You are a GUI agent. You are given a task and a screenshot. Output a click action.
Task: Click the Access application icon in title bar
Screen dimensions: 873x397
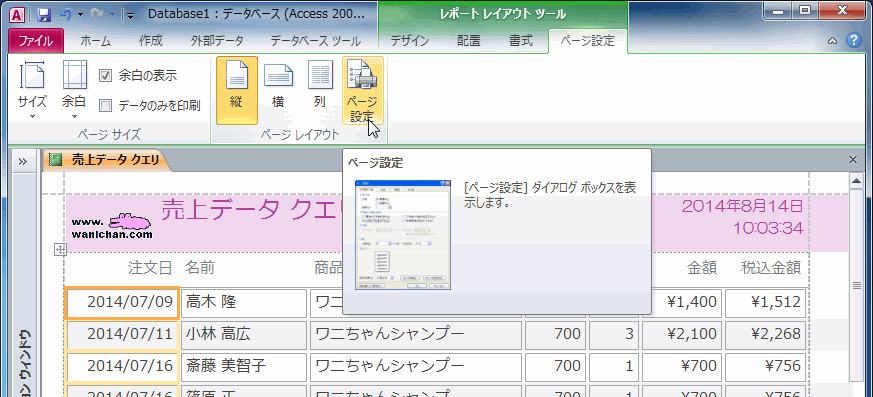17,14
